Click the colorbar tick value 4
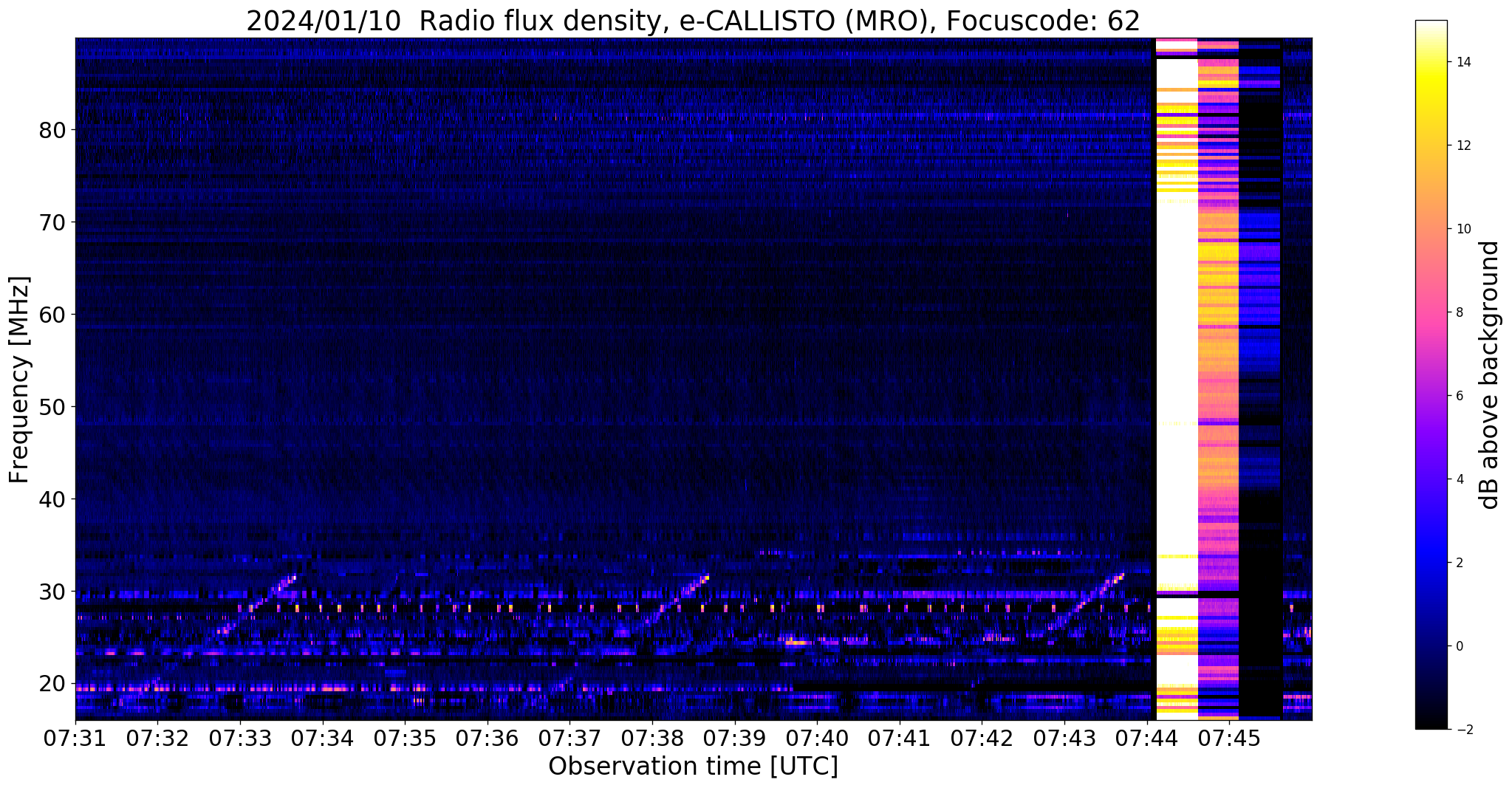Screen dimensions: 1512x788 1458,479
